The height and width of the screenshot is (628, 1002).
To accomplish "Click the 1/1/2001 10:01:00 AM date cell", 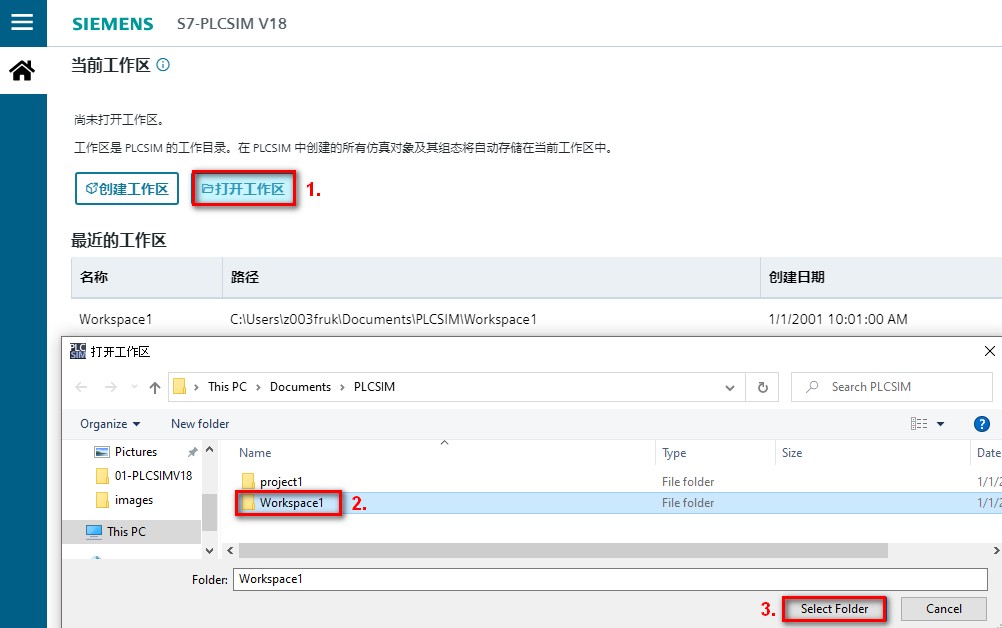I will (838, 319).
